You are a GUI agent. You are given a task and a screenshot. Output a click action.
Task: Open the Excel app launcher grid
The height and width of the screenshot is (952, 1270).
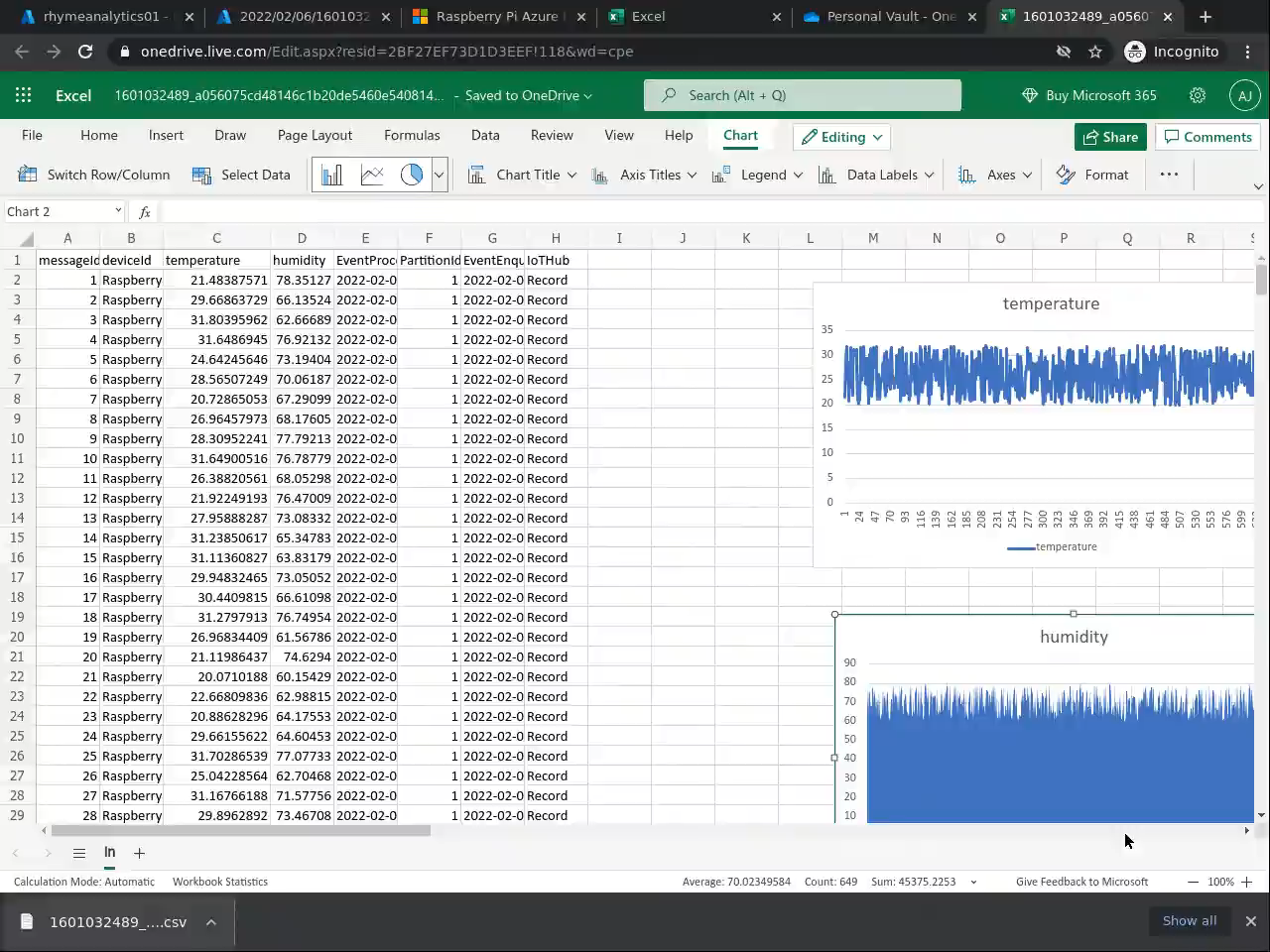(x=24, y=95)
